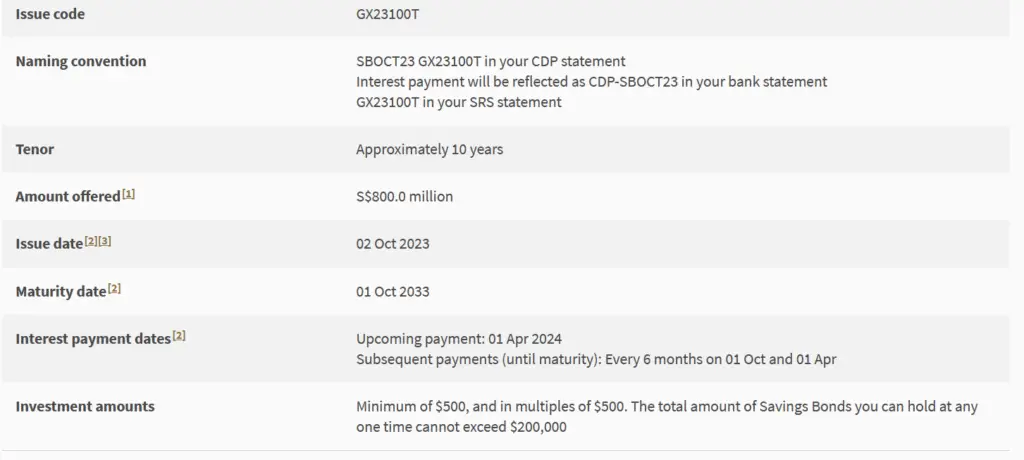Open footnote 1 beside Amount offered
Viewport: 1024px width, 460px height.
click(128, 194)
